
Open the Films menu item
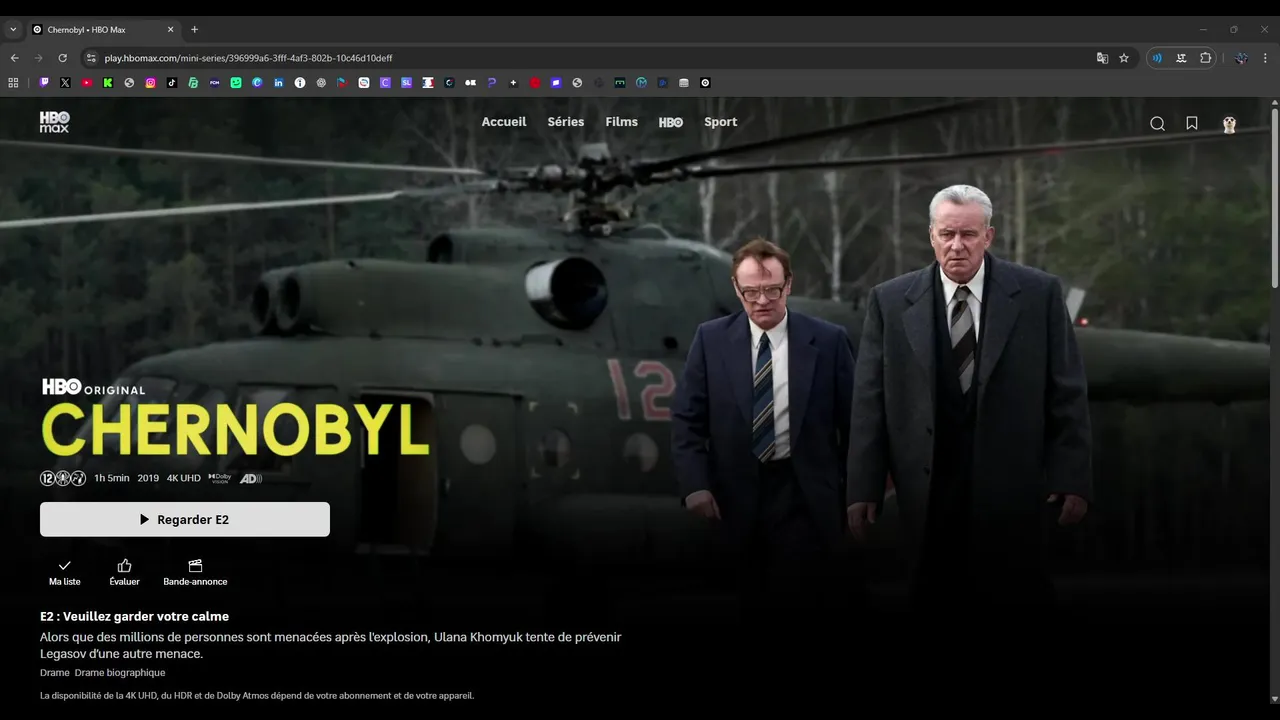pos(621,122)
